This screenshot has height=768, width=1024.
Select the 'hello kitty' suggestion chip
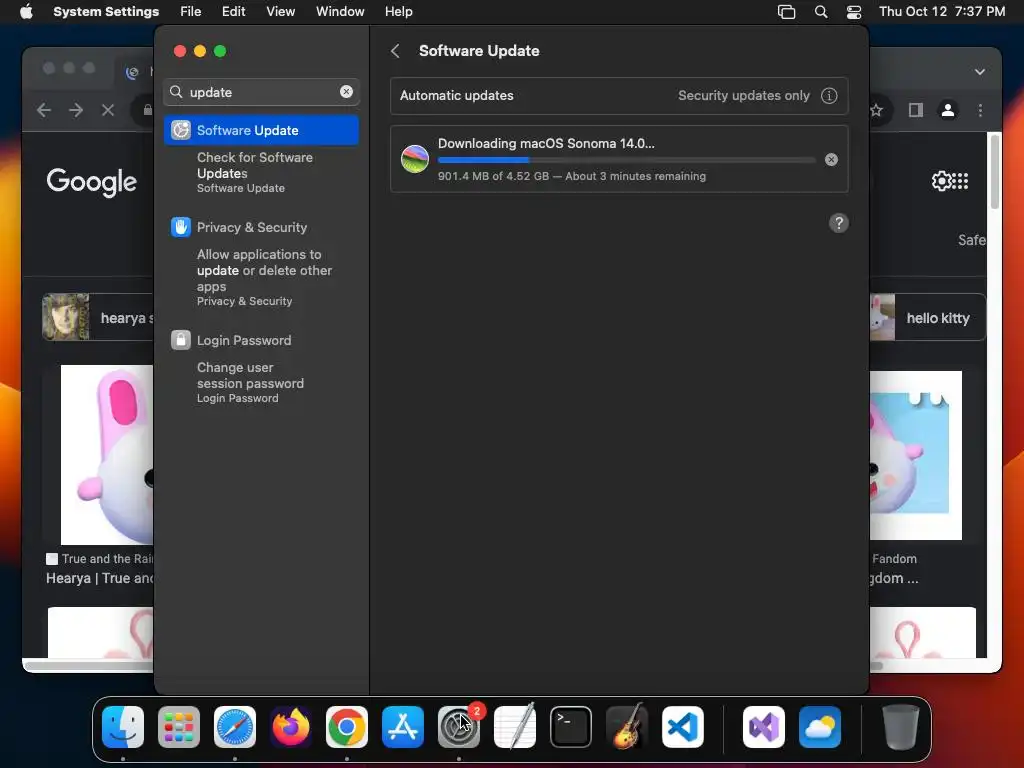click(x=928, y=317)
